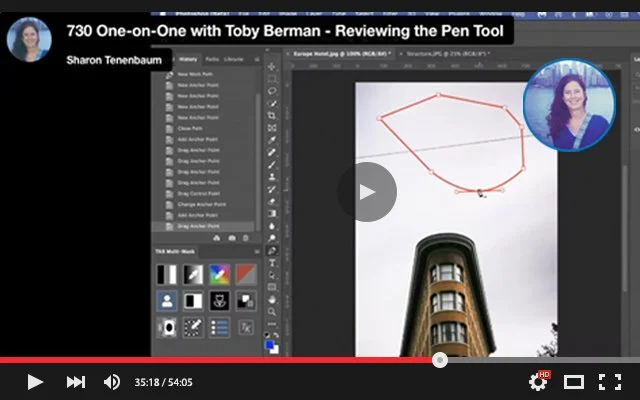This screenshot has height=400, width=640.
Task: Select the Rectangular Marquee tool
Action: [272, 79]
